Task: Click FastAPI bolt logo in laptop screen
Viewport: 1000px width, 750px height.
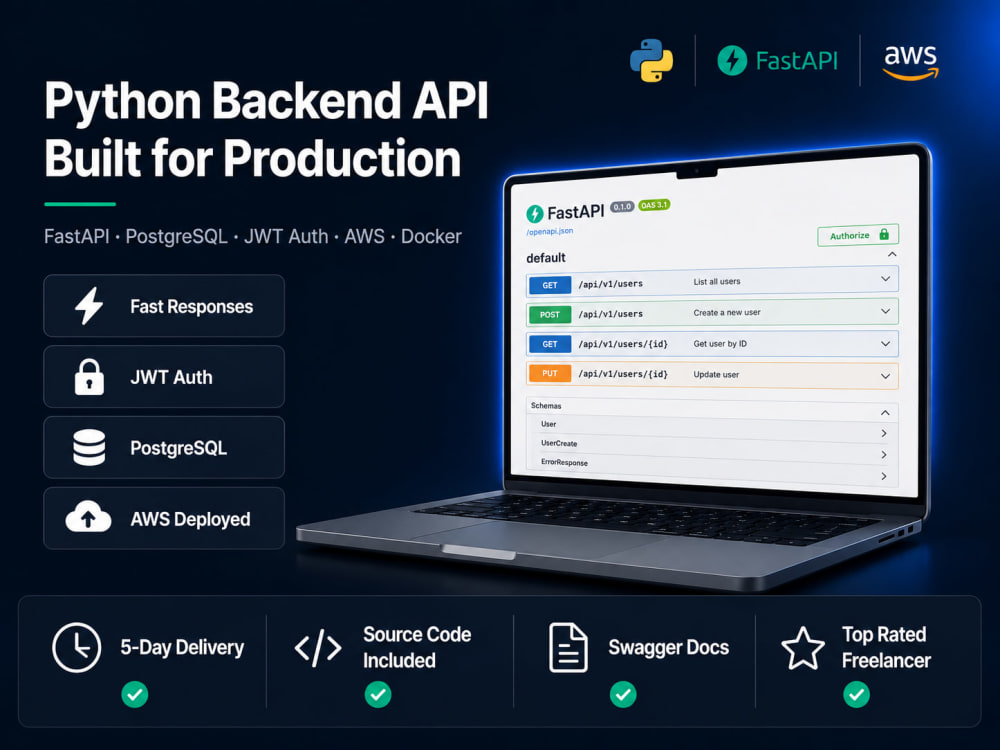Action: (534, 214)
